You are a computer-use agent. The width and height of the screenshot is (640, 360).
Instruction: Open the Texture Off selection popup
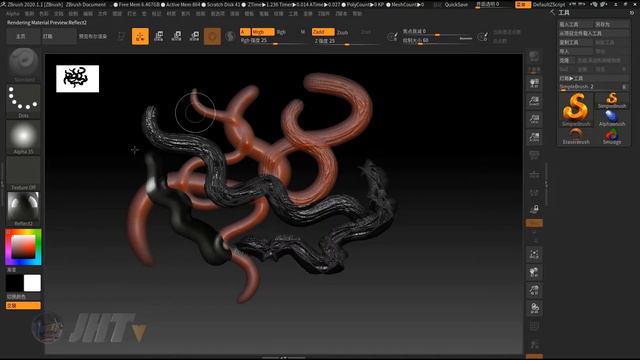click(23, 173)
